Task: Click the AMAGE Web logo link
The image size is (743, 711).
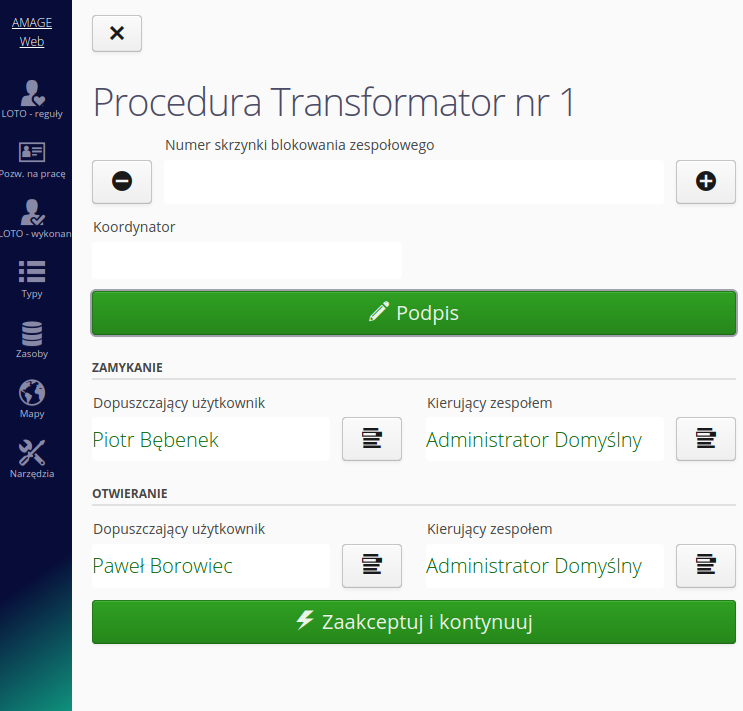Action: click(32, 32)
